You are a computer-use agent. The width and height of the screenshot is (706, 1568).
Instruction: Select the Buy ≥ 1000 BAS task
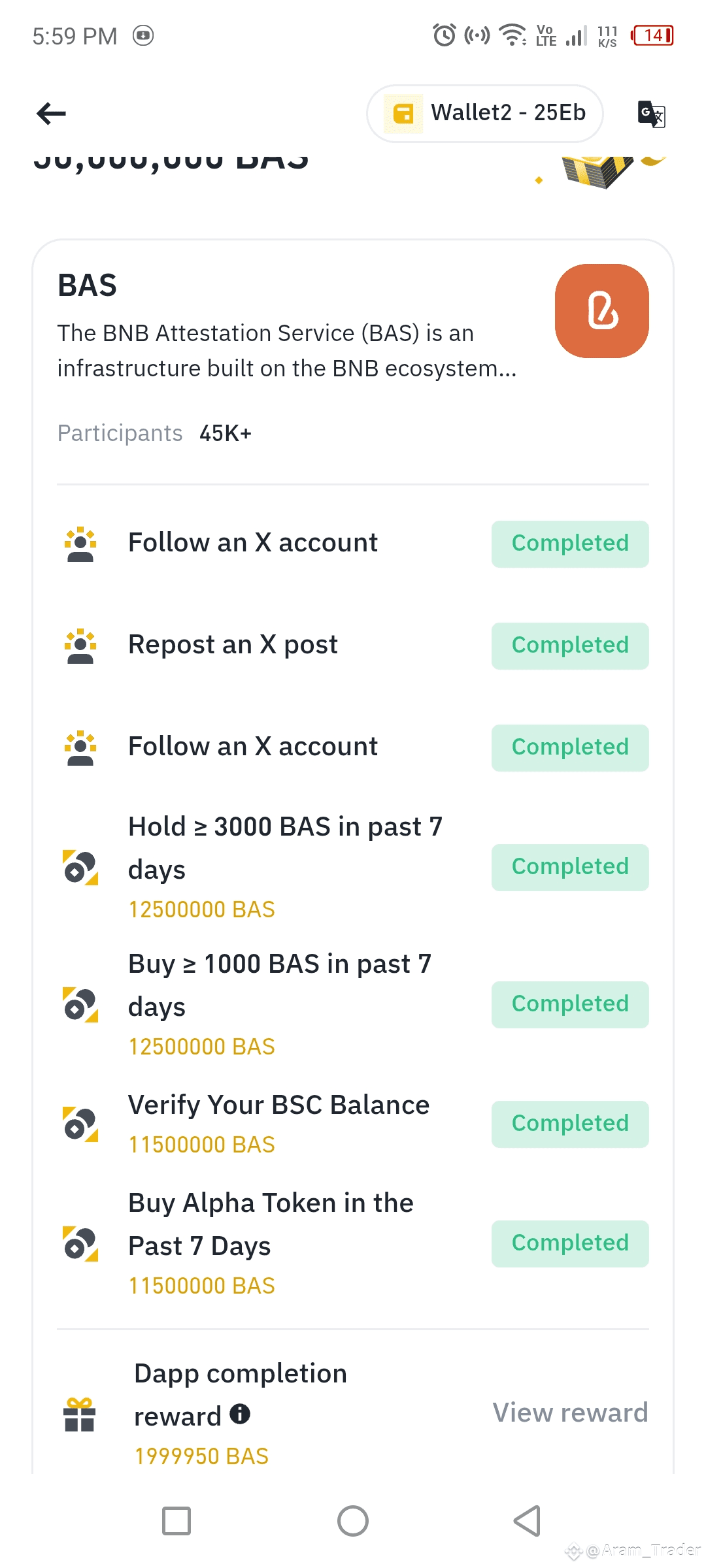tap(280, 985)
